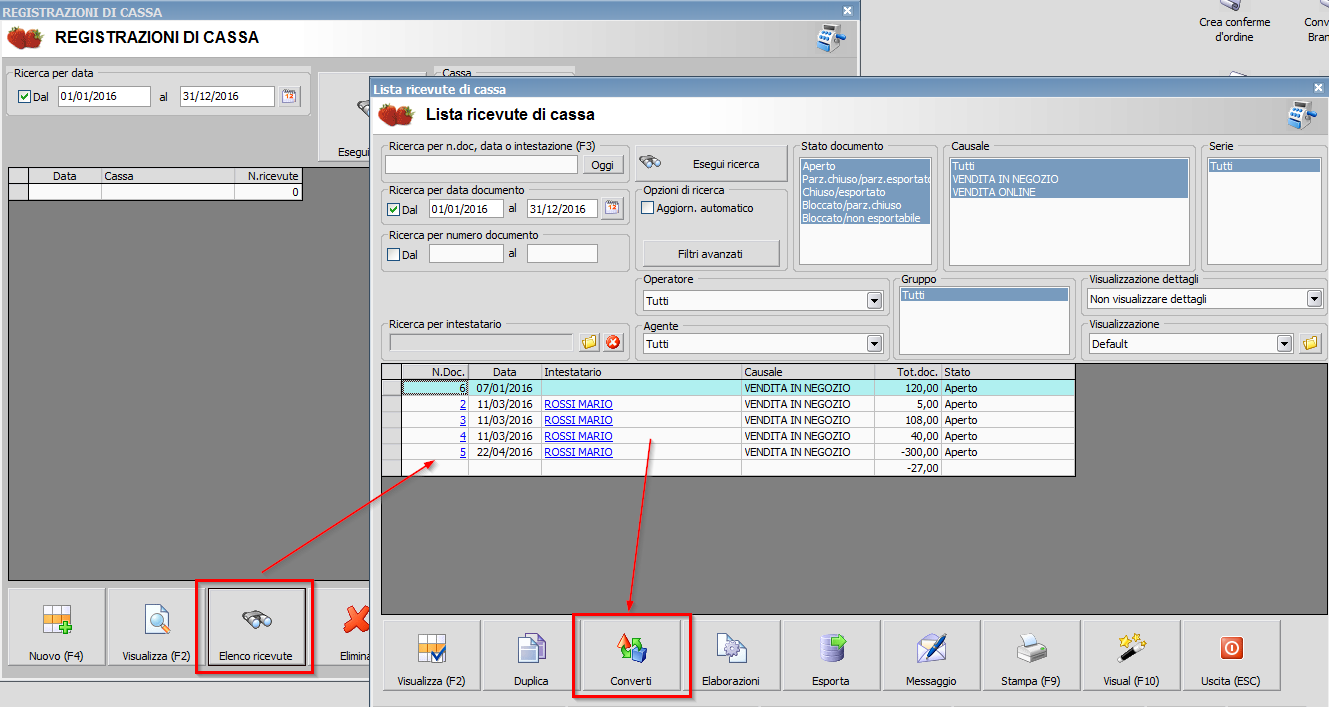
Task: Click the Esegui ricerca button
Action: click(711, 163)
